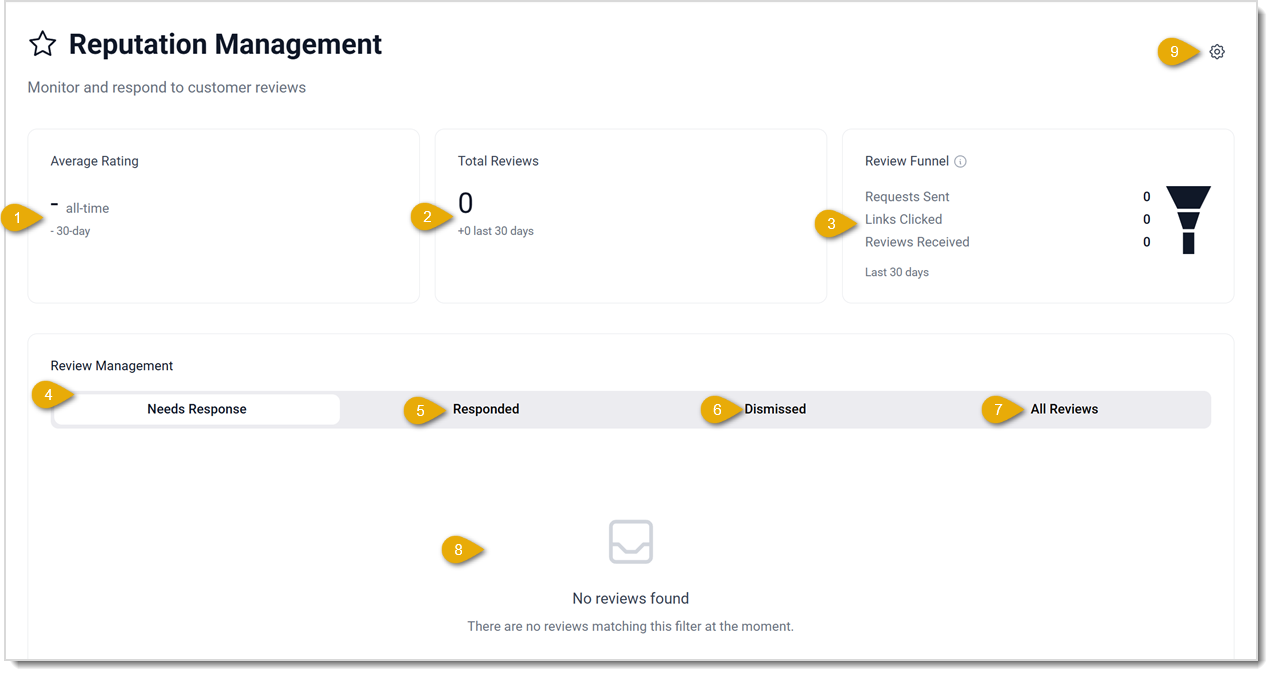This screenshot has width=1273, height=676.
Task: Click the funnel chart graphic
Action: click(1188, 220)
